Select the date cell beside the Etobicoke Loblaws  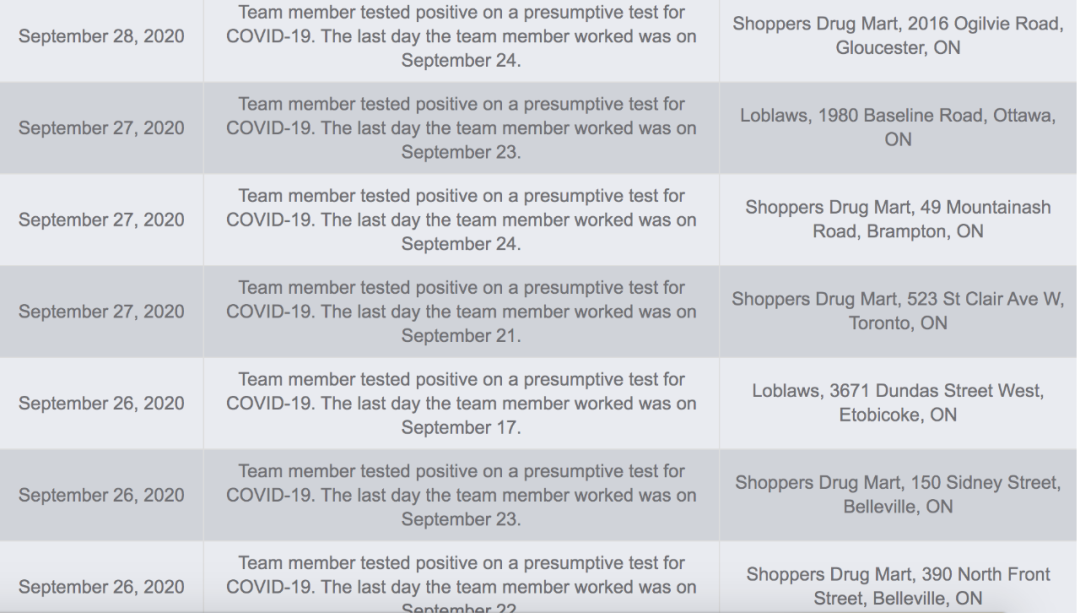(101, 403)
